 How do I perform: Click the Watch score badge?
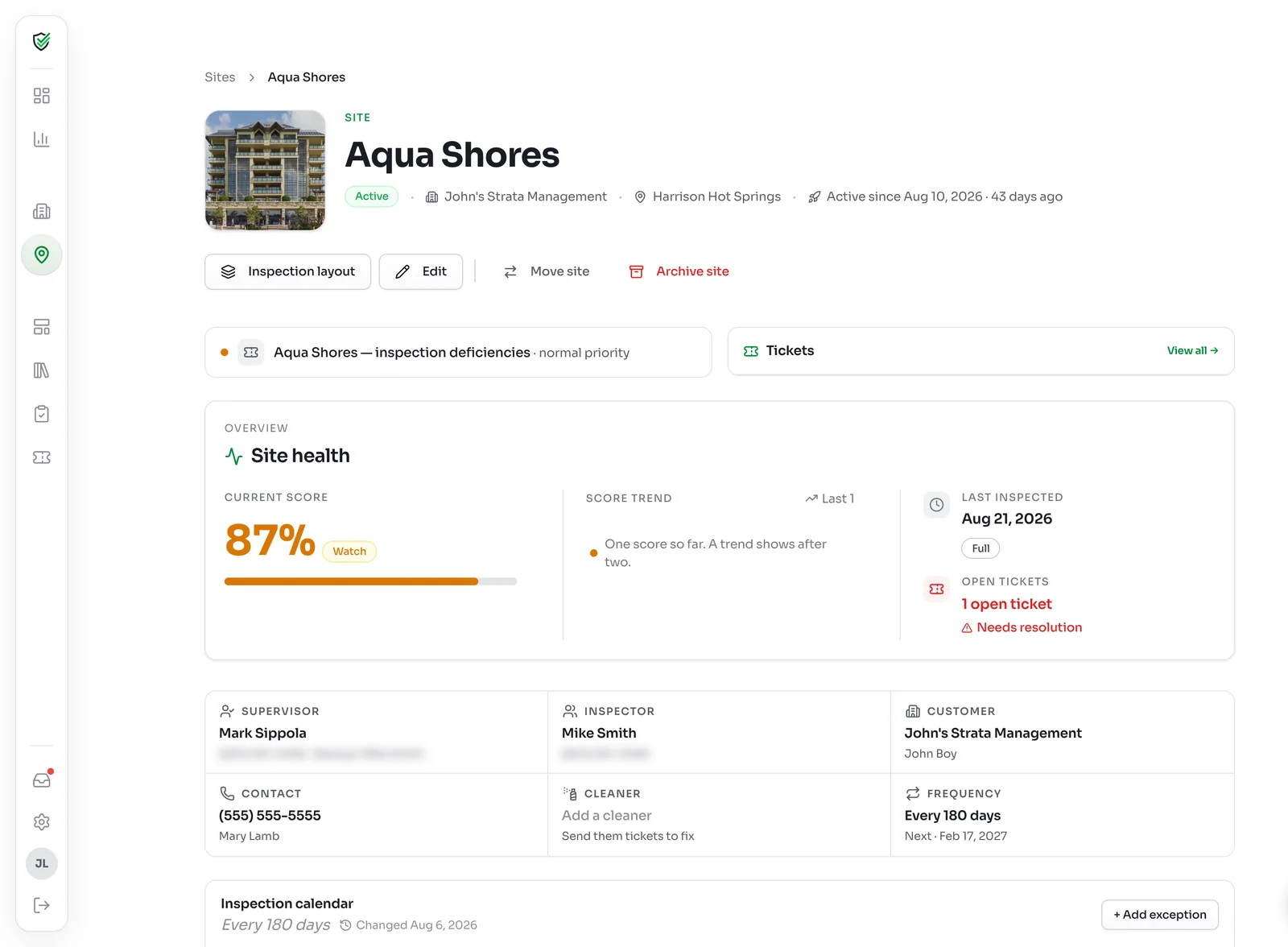[x=349, y=552]
